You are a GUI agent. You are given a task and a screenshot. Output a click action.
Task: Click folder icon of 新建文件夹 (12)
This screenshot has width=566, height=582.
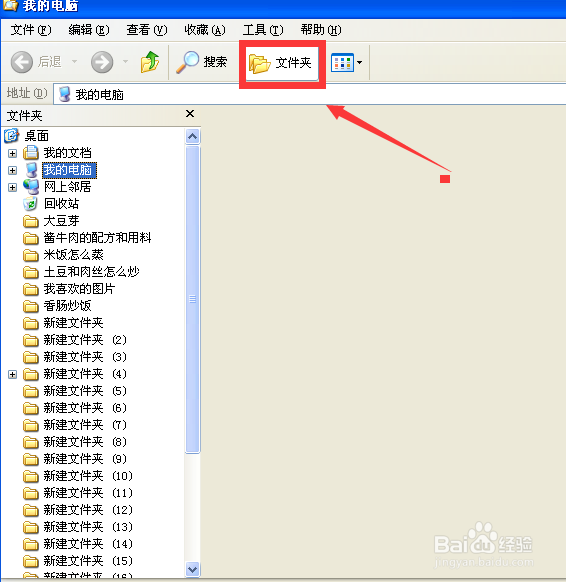click(x=31, y=510)
